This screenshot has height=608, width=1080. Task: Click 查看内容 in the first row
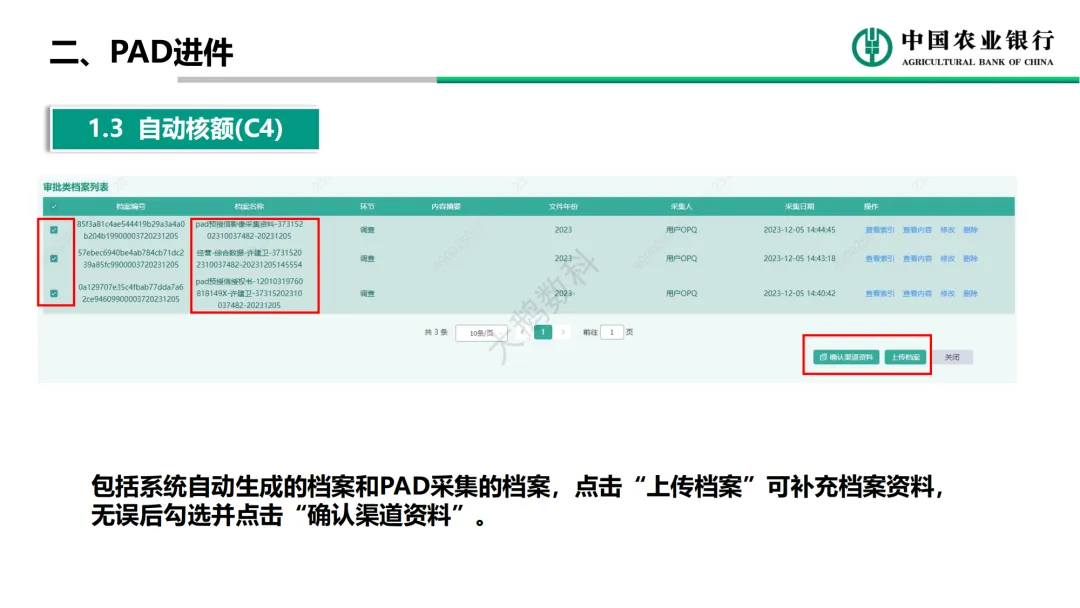[x=917, y=230]
